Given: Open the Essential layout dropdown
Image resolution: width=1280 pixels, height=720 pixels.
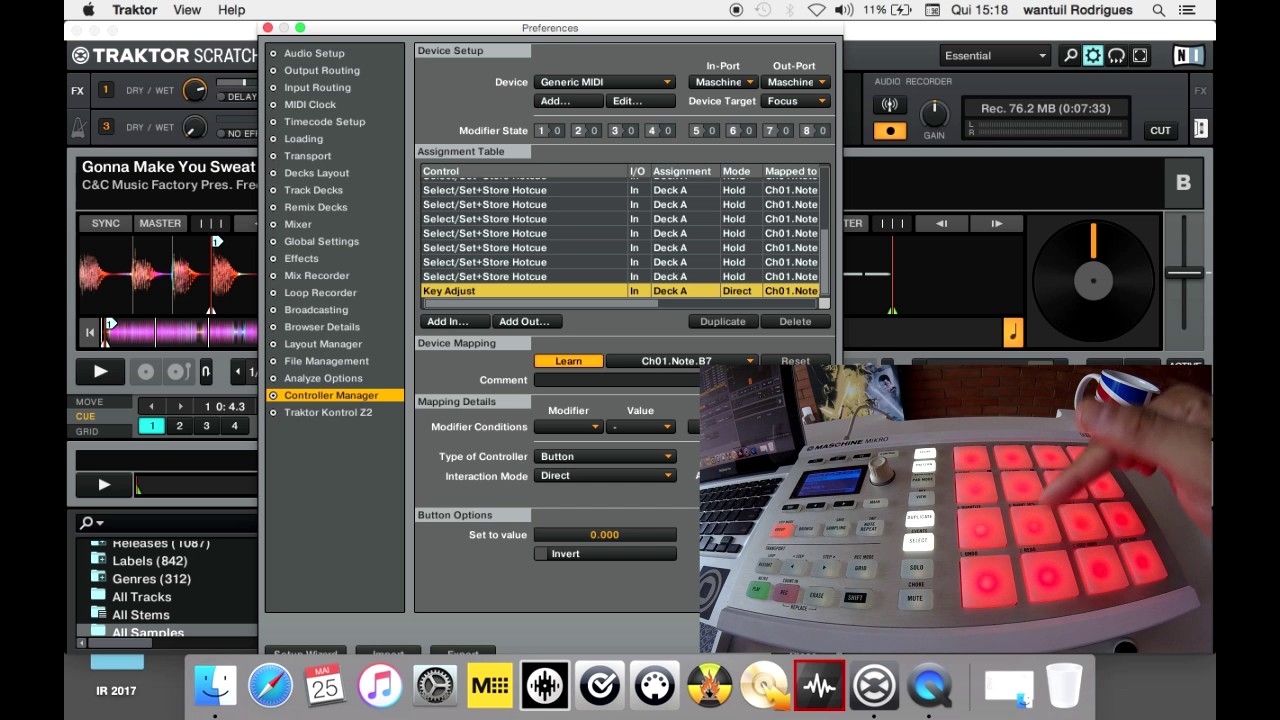Looking at the screenshot, I should point(995,56).
